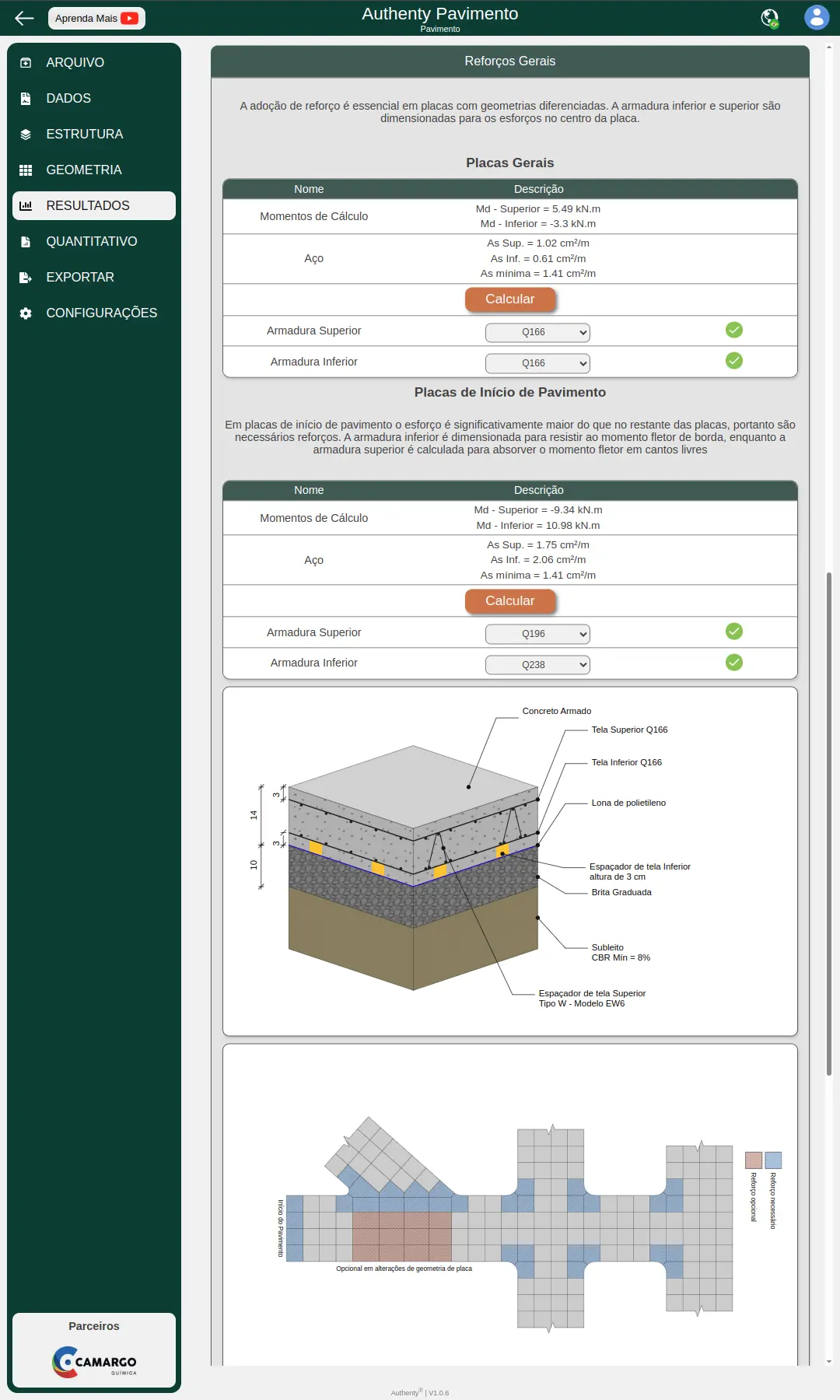Open the Q196 Armadura Superior dropdown
Image resolution: width=840 pixels, height=1400 pixels.
click(x=537, y=634)
